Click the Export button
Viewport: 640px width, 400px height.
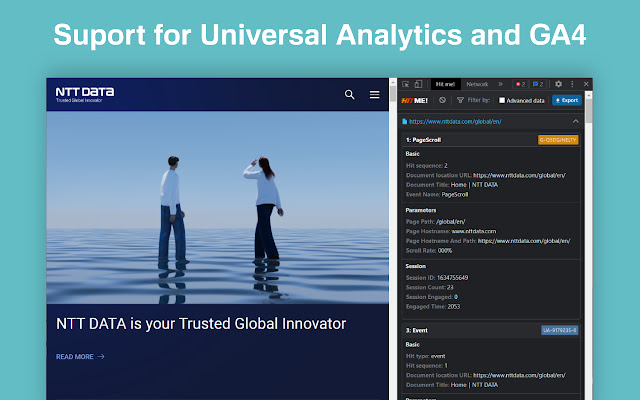tap(567, 100)
